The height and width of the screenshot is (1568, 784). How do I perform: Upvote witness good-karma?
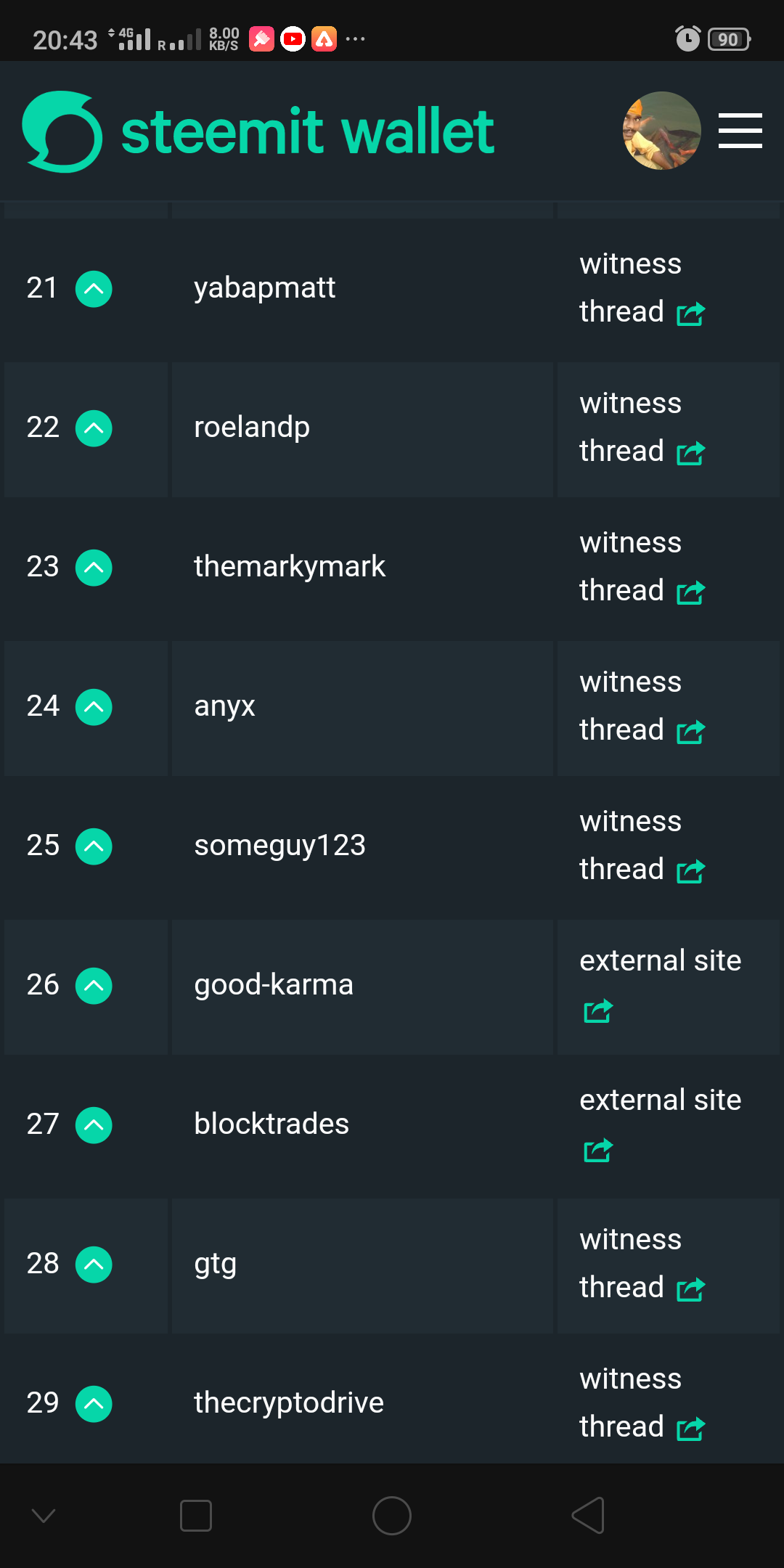94,986
